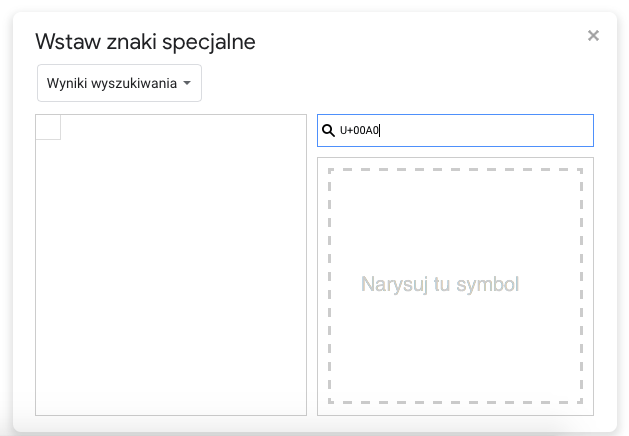Close the Wstaw znaki specjalne dialog
Screen dimensions: 629x436
[593, 36]
